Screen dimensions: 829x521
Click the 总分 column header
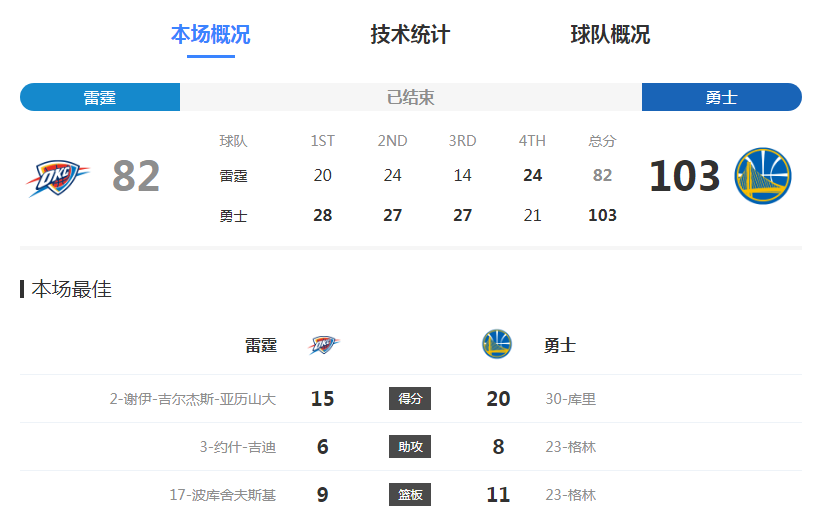point(602,141)
